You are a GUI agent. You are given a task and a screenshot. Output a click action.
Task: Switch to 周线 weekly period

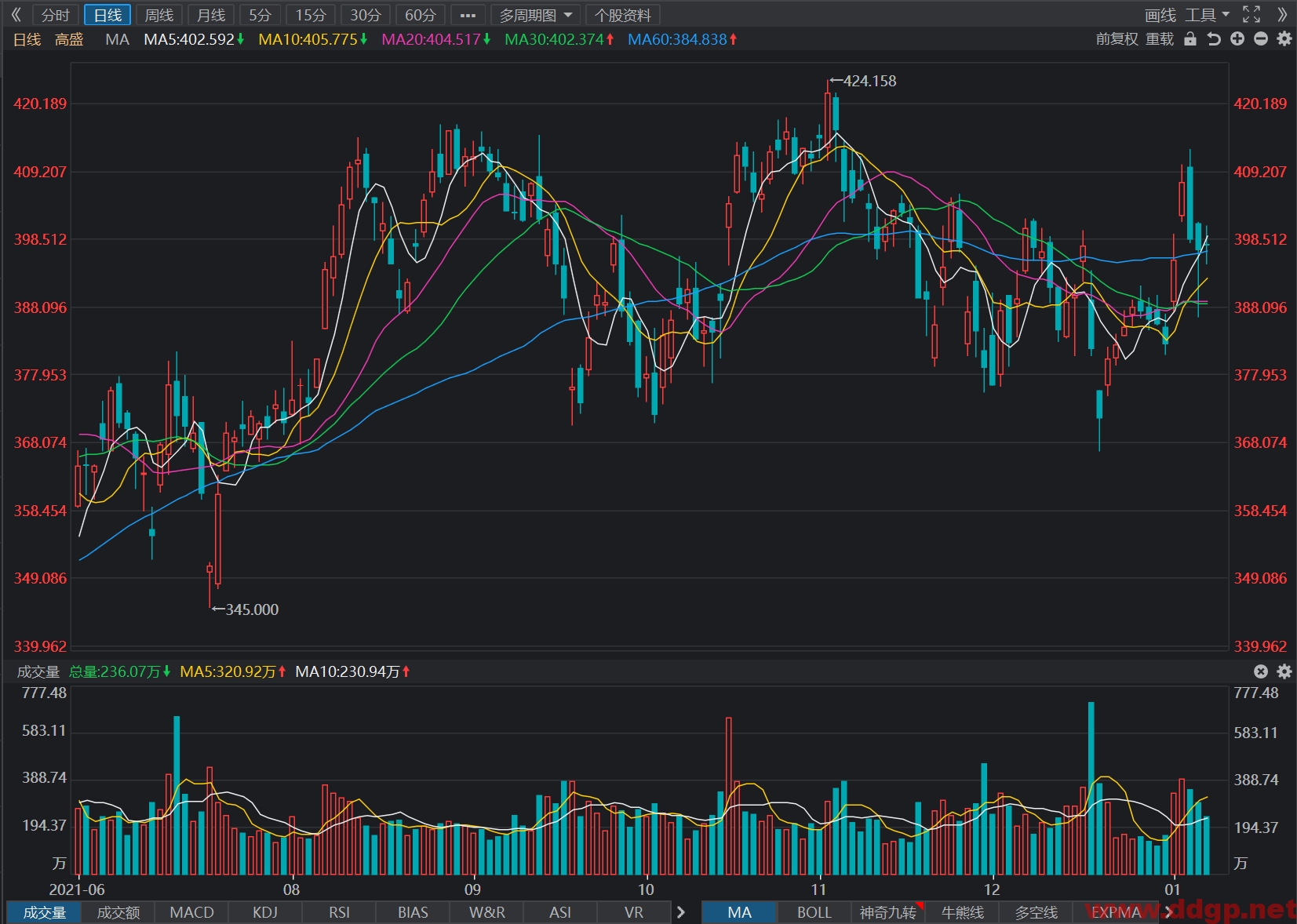(159, 15)
